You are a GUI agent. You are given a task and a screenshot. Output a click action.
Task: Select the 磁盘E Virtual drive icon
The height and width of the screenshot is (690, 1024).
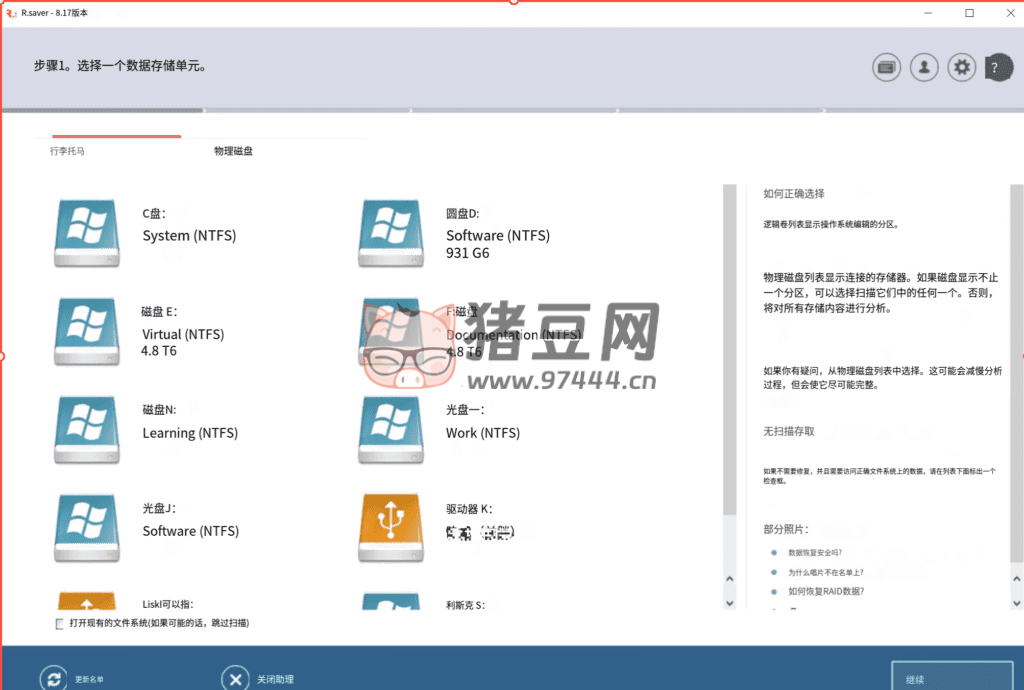coord(87,331)
